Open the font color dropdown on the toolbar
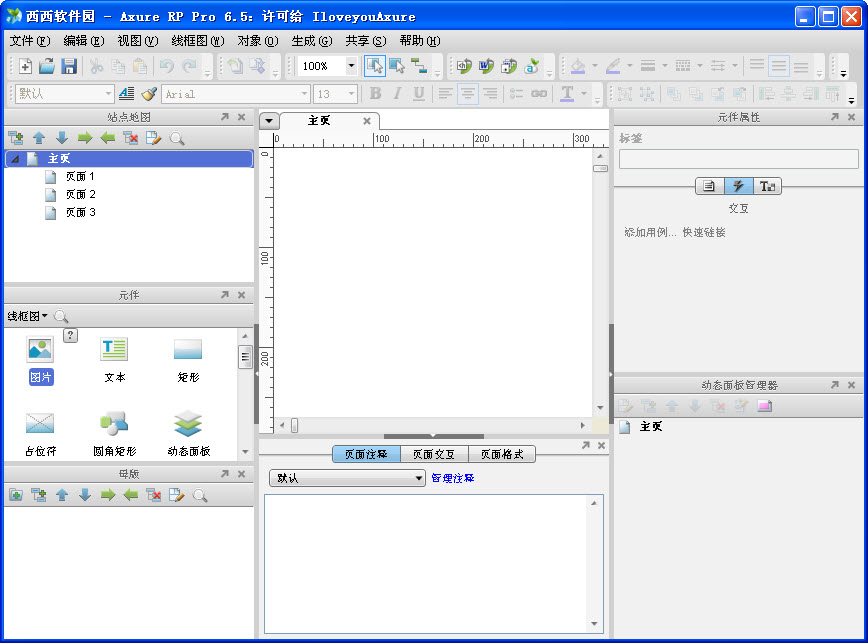This screenshot has height=643, width=868. tap(584, 91)
